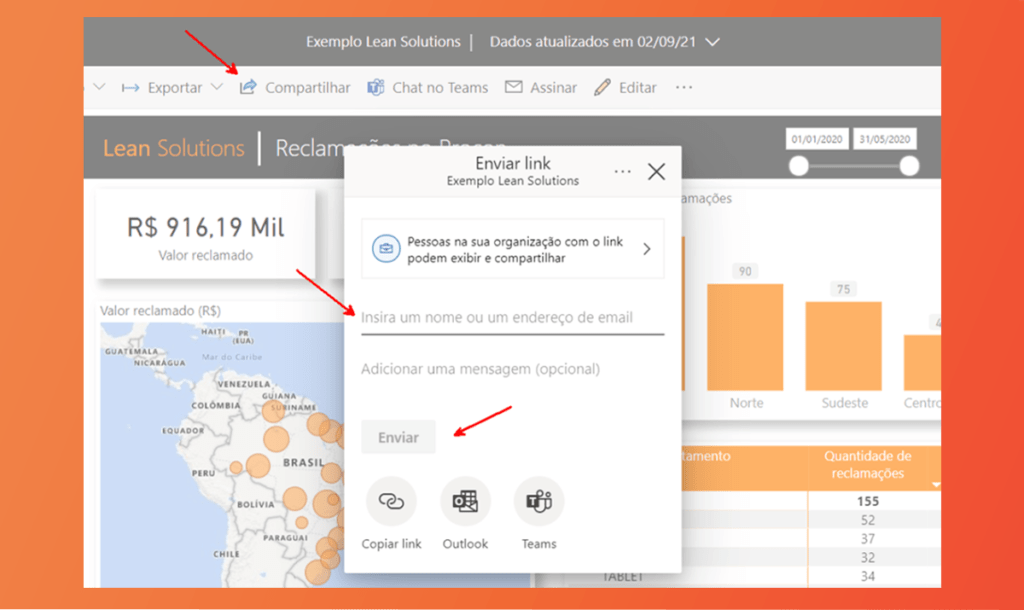
Task: Click the Assinar envelope icon
Action: [514, 87]
